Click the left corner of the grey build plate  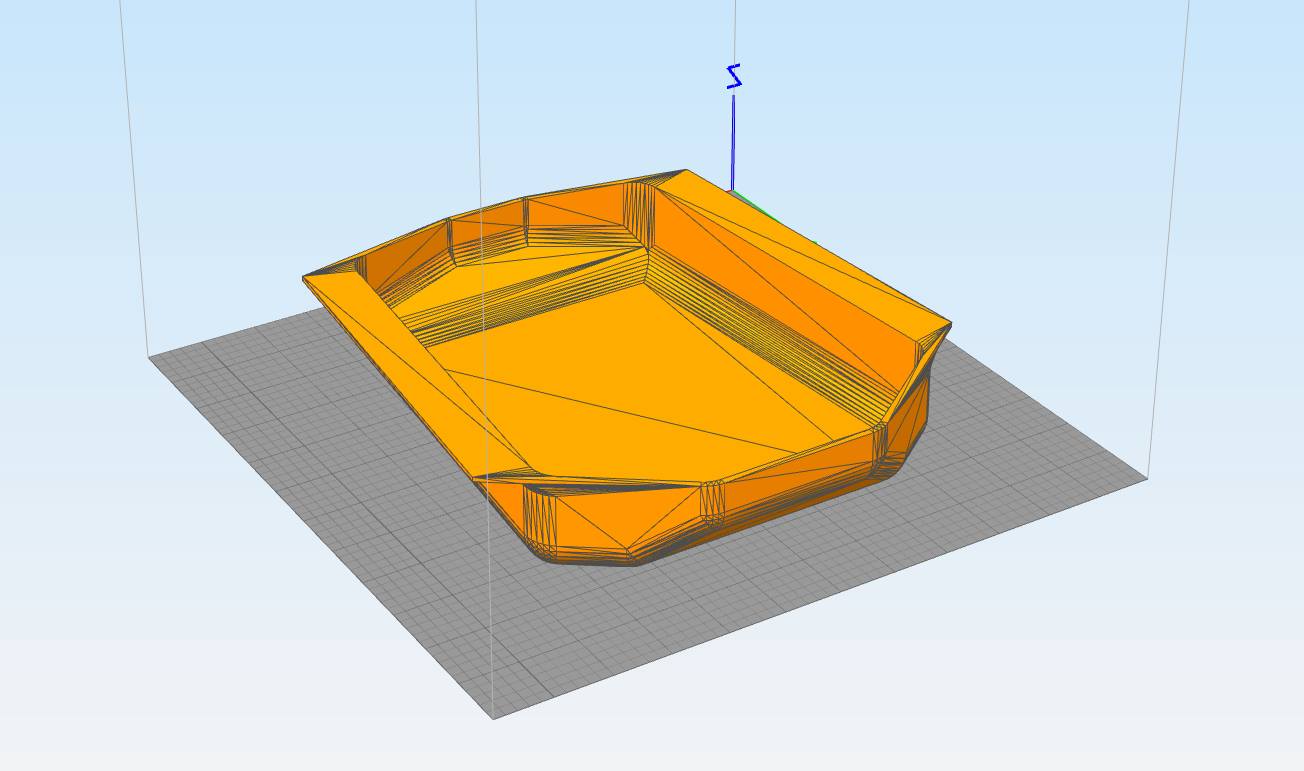[151, 357]
